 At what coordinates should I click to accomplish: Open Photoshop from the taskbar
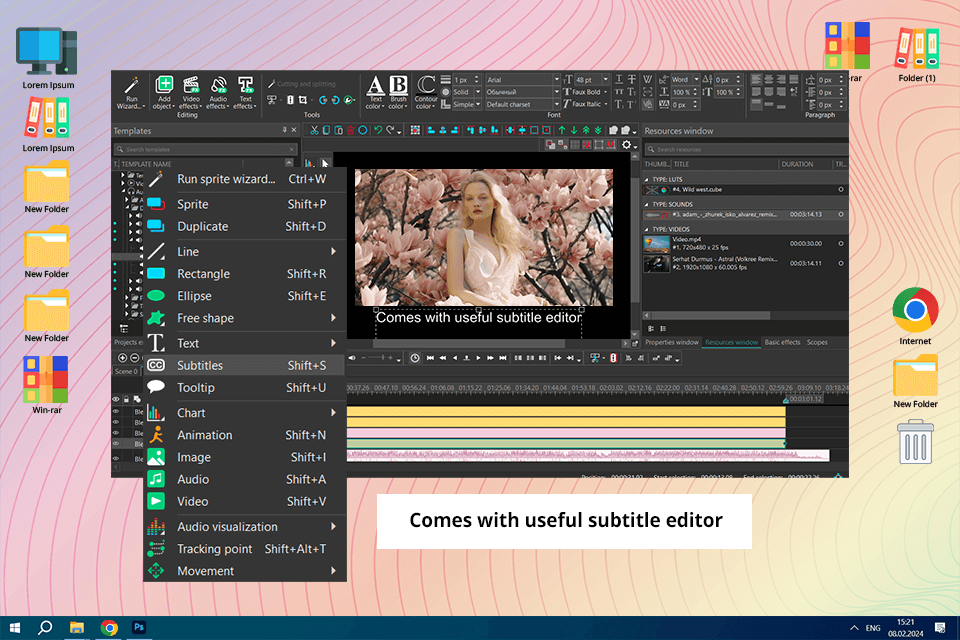(x=139, y=627)
